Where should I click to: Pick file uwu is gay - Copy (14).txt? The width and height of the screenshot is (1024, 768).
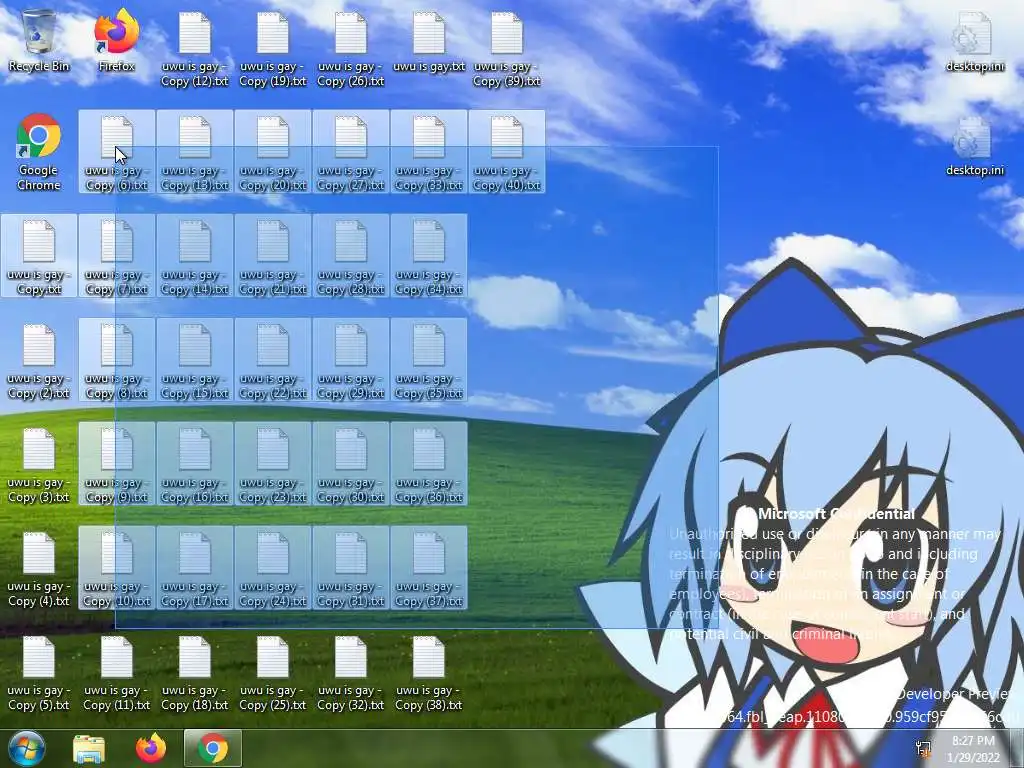click(x=195, y=256)
